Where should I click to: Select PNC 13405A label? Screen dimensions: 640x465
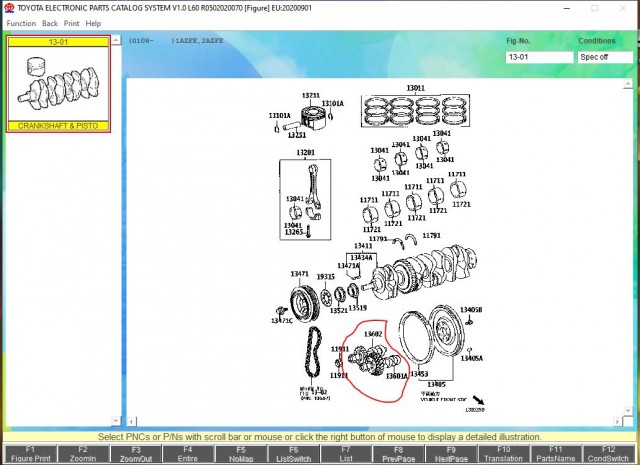pos(472,358)
